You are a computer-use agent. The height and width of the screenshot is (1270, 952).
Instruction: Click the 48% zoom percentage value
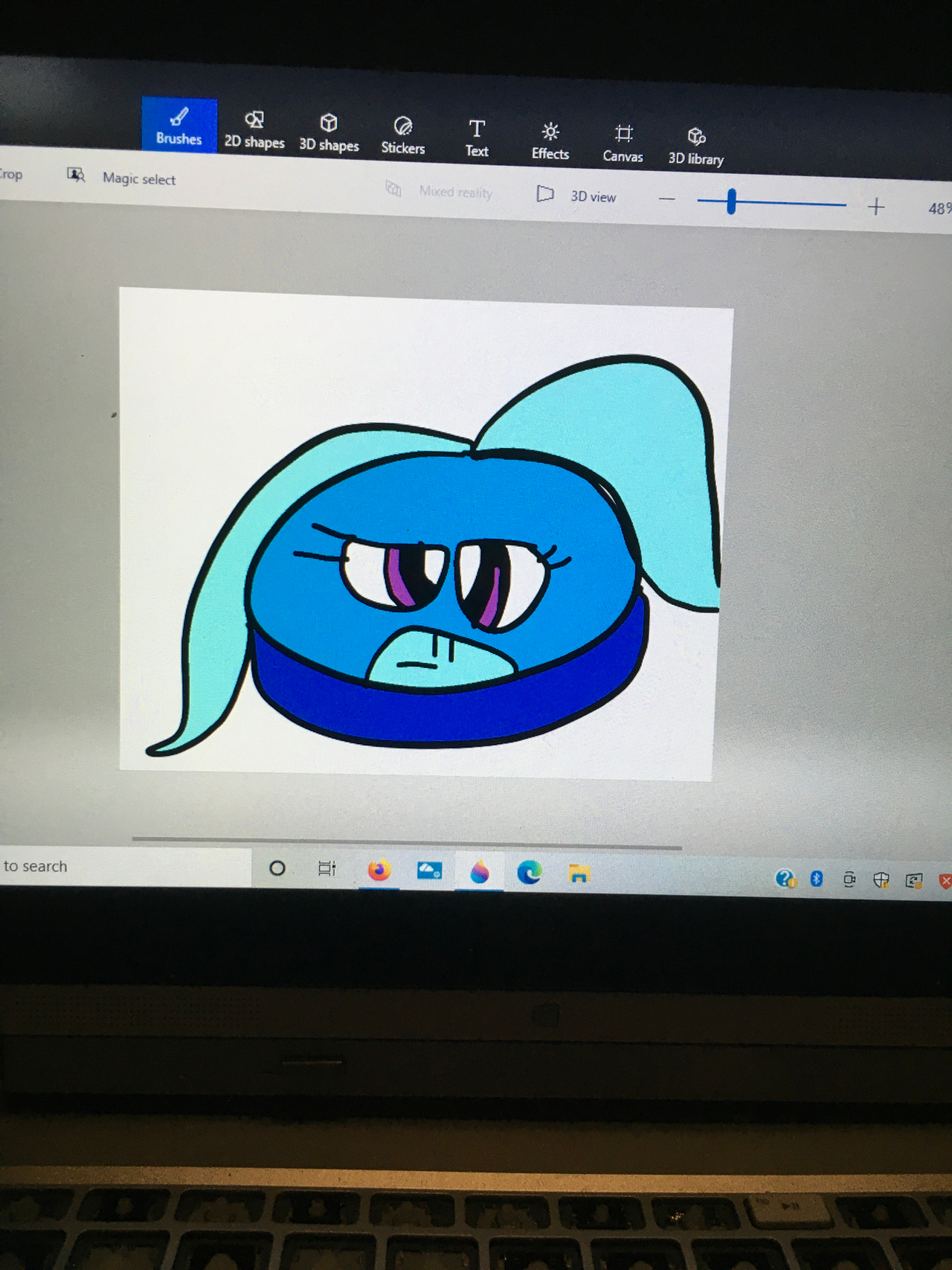click(x=940, y=209)
